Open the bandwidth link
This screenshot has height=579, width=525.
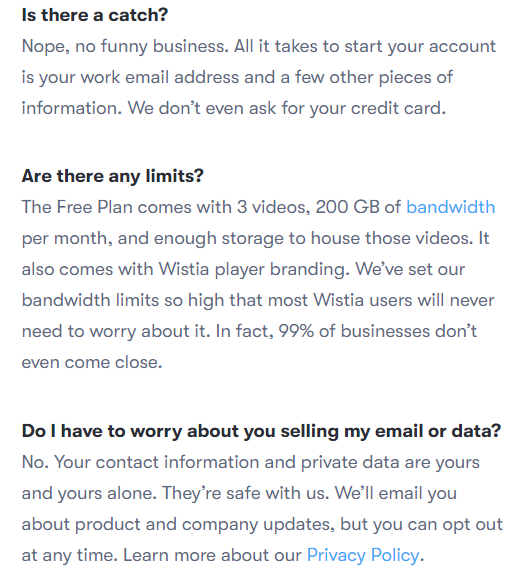click(x=450, y=207)
